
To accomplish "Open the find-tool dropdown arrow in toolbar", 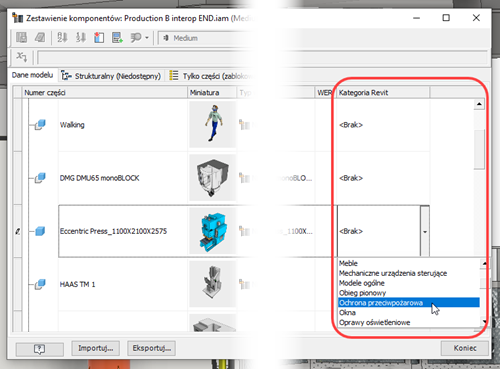I will 147,38.
